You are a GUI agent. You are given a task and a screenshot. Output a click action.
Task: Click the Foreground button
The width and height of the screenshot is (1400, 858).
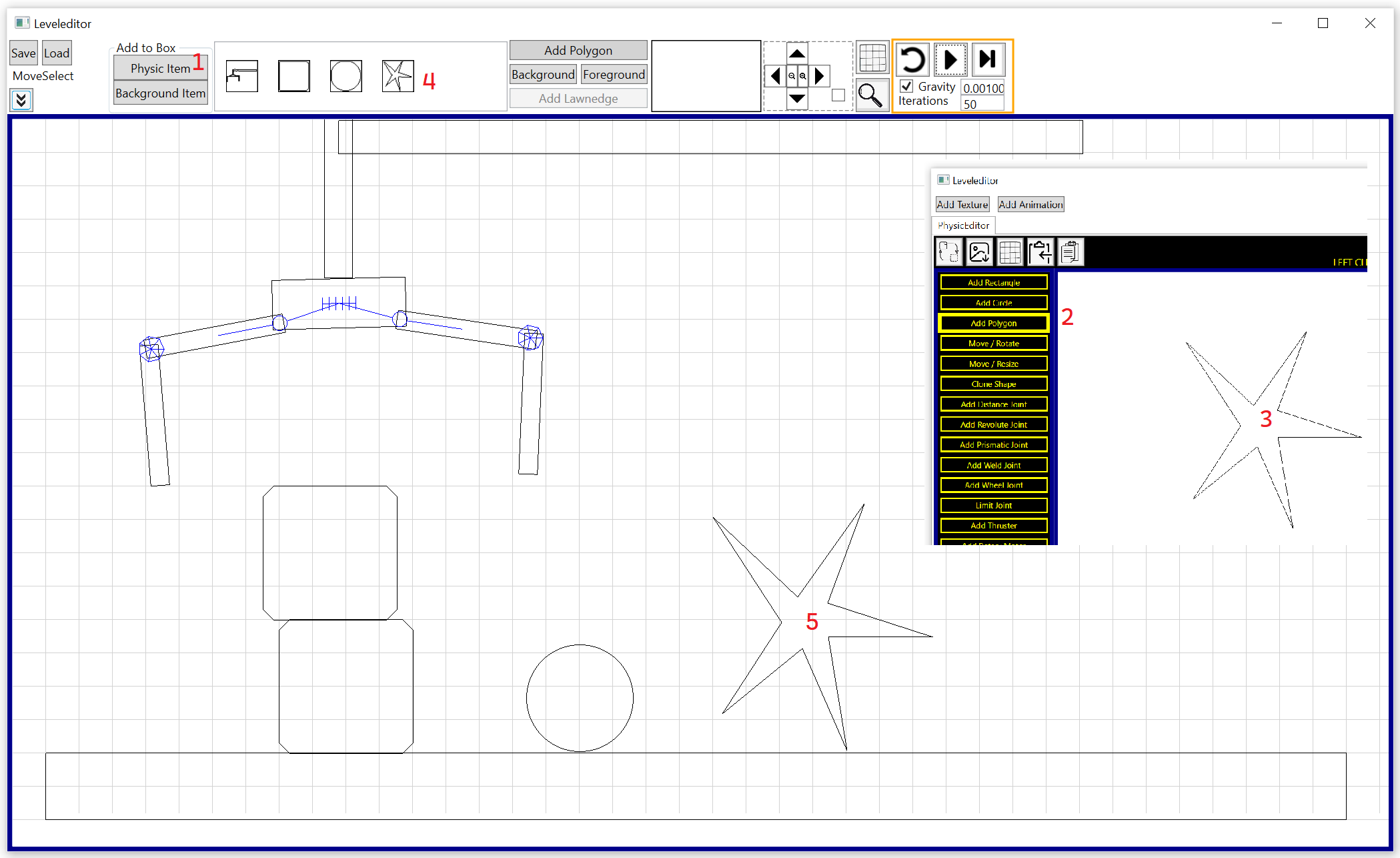coord(613,74)
